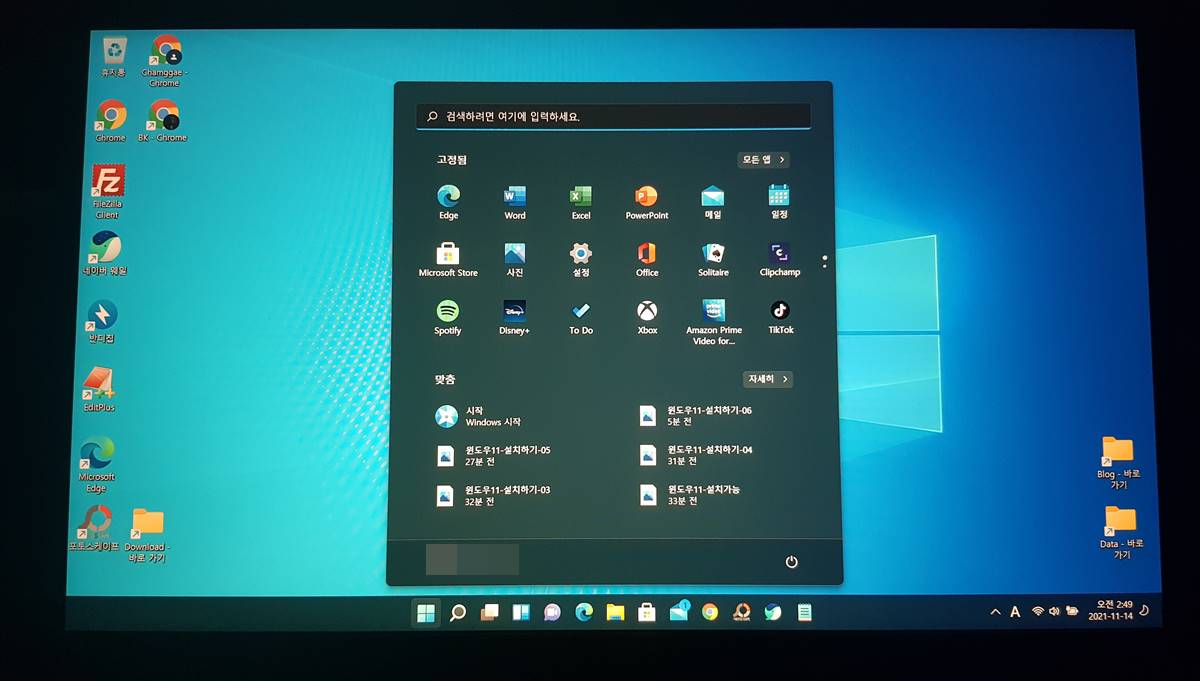Open the pinned Excel app
This screenshot has height=681, width=1200.
coord(581,202)
